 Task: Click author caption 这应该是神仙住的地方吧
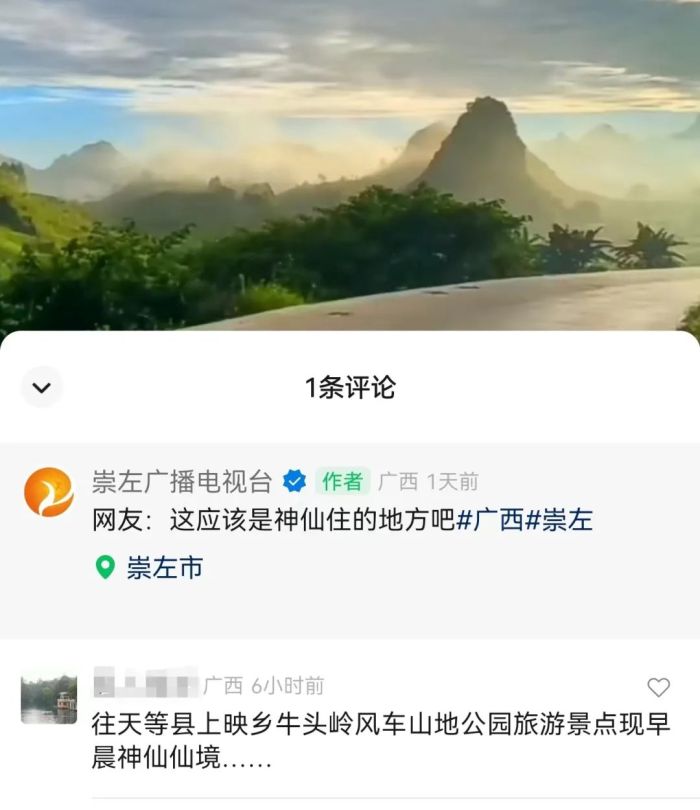point(313,520)
